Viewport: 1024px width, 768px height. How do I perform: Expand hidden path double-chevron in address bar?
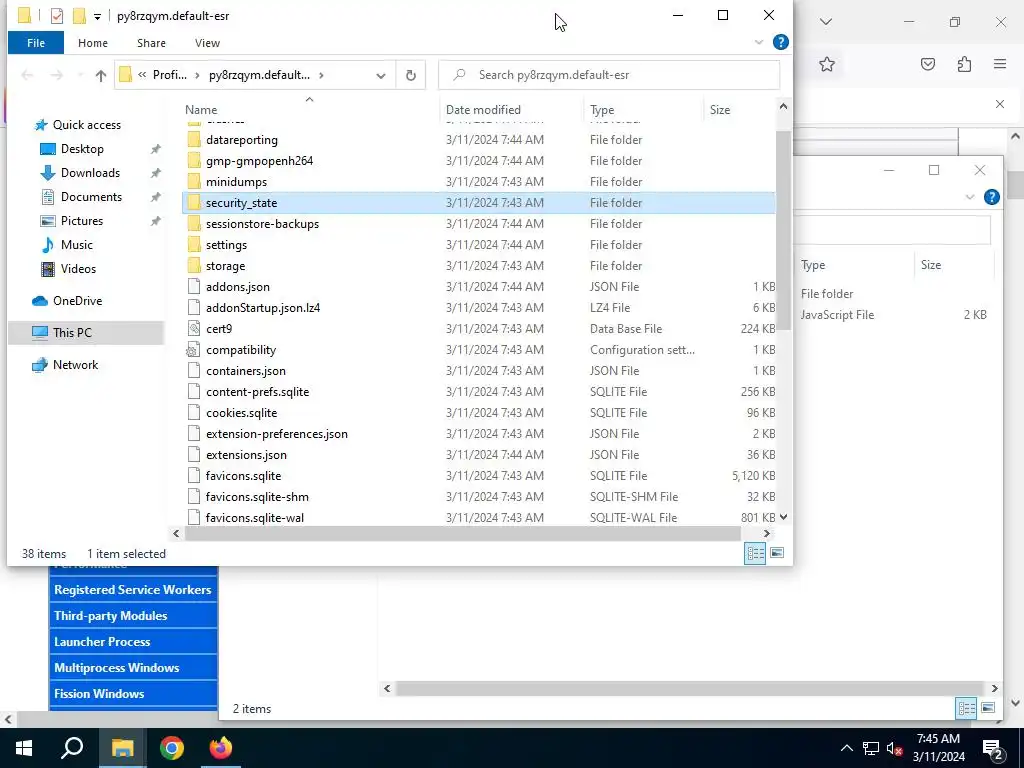point(142,75)
